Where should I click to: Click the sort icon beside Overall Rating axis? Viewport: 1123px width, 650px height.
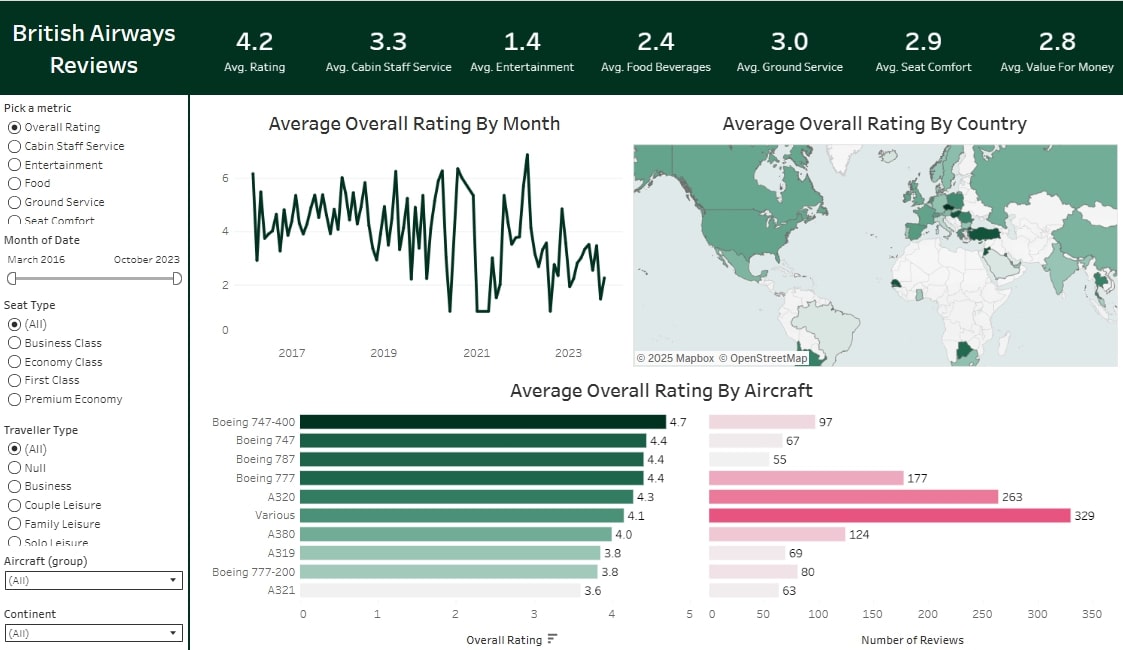click(x=552, y=640)
